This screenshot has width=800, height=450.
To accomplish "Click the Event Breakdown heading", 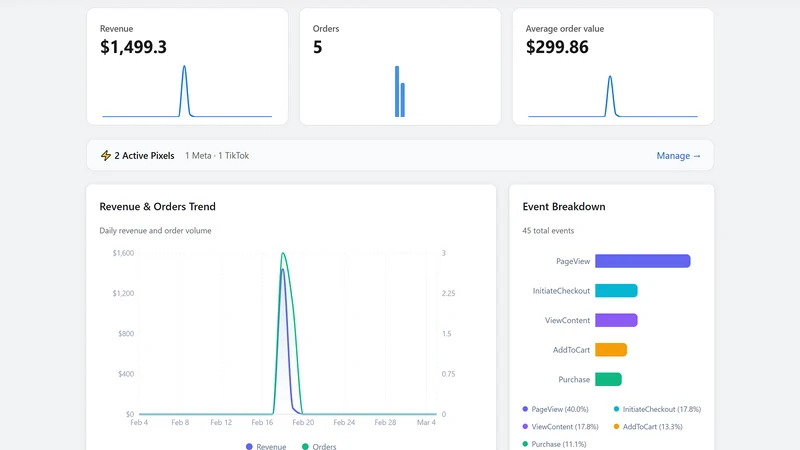I will (x=564, y=207).
